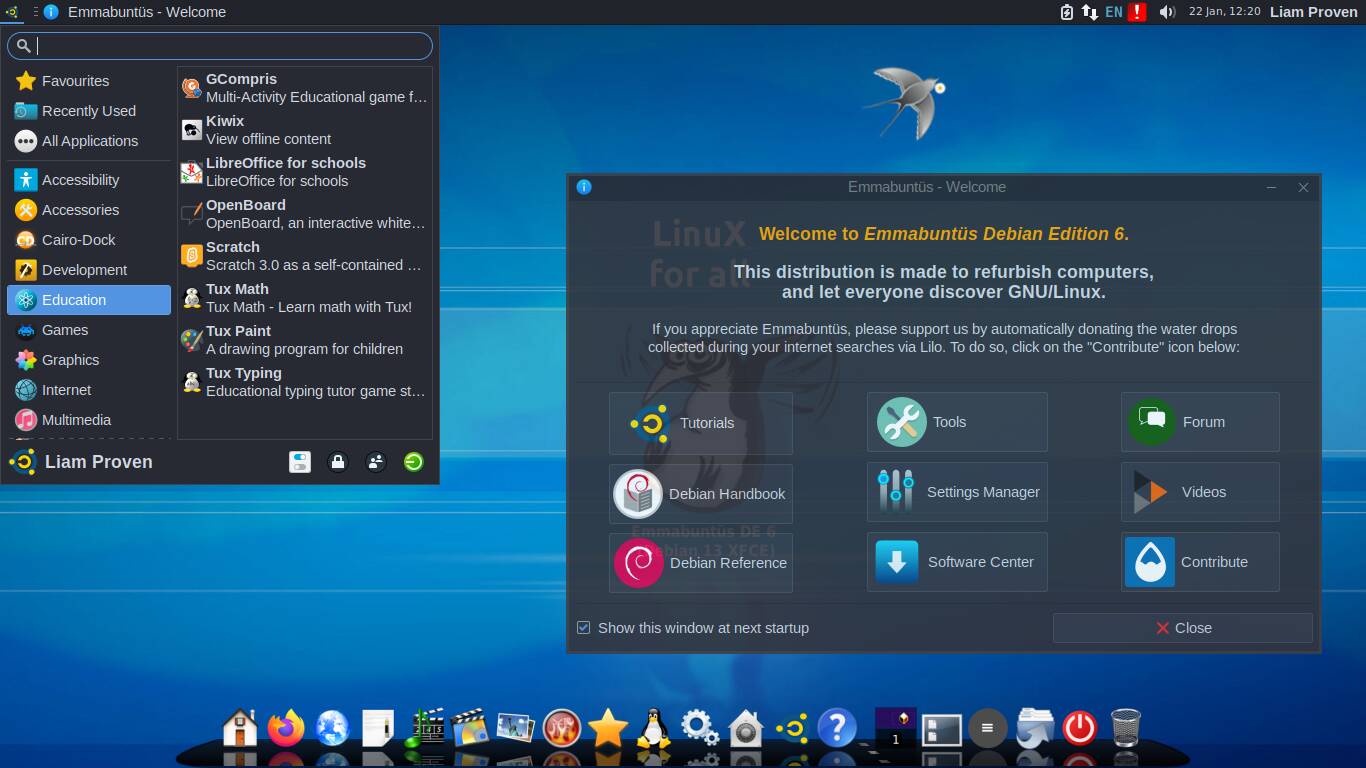Close the Welcome window with the Close button

pyautogui.click(x=1183, y=627)
